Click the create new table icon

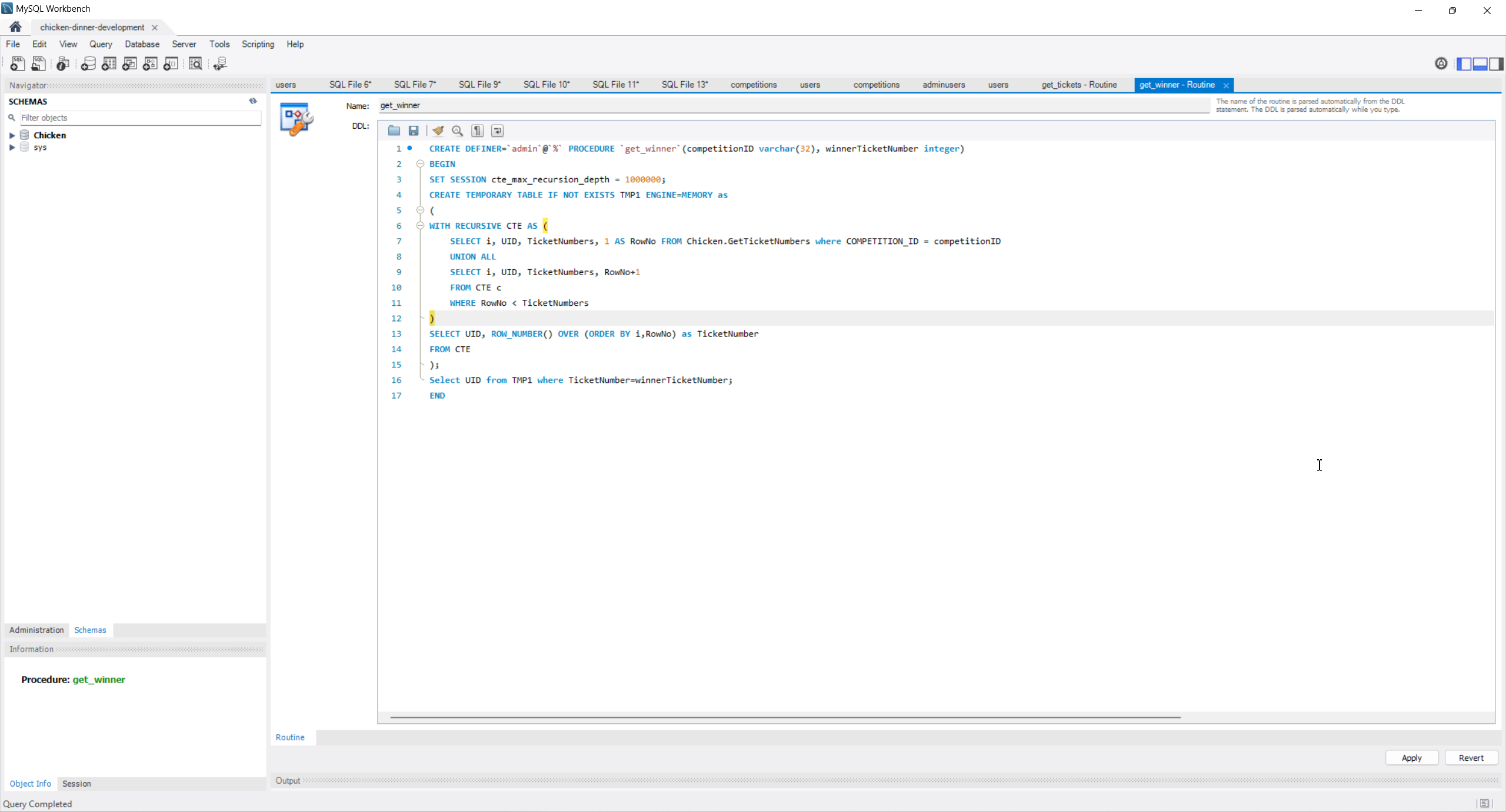(x=109, y=64)
